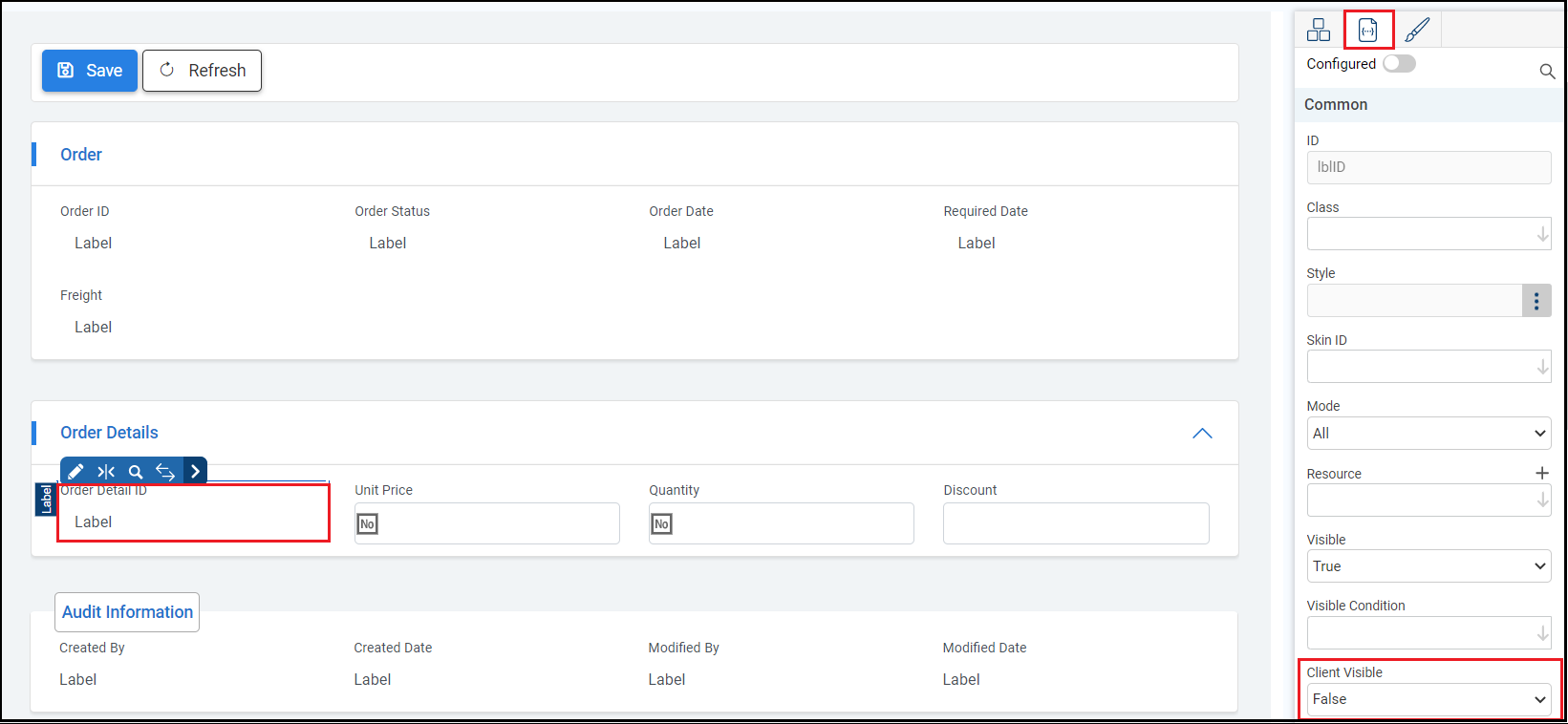The height and width of the screenshot is (724, 1568).
Task: Open the toolbox blocks tab in the side panel
Action: click(1319, 31)
